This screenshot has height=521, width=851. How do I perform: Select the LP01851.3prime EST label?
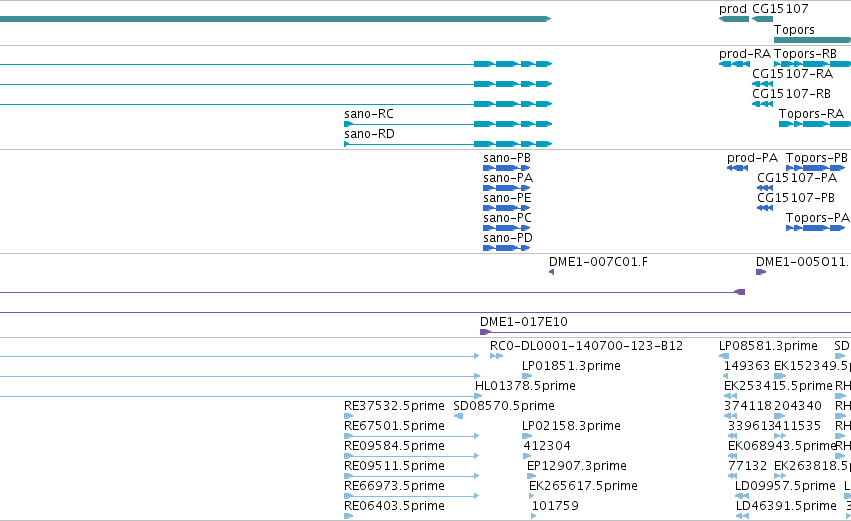click(571, 366)
